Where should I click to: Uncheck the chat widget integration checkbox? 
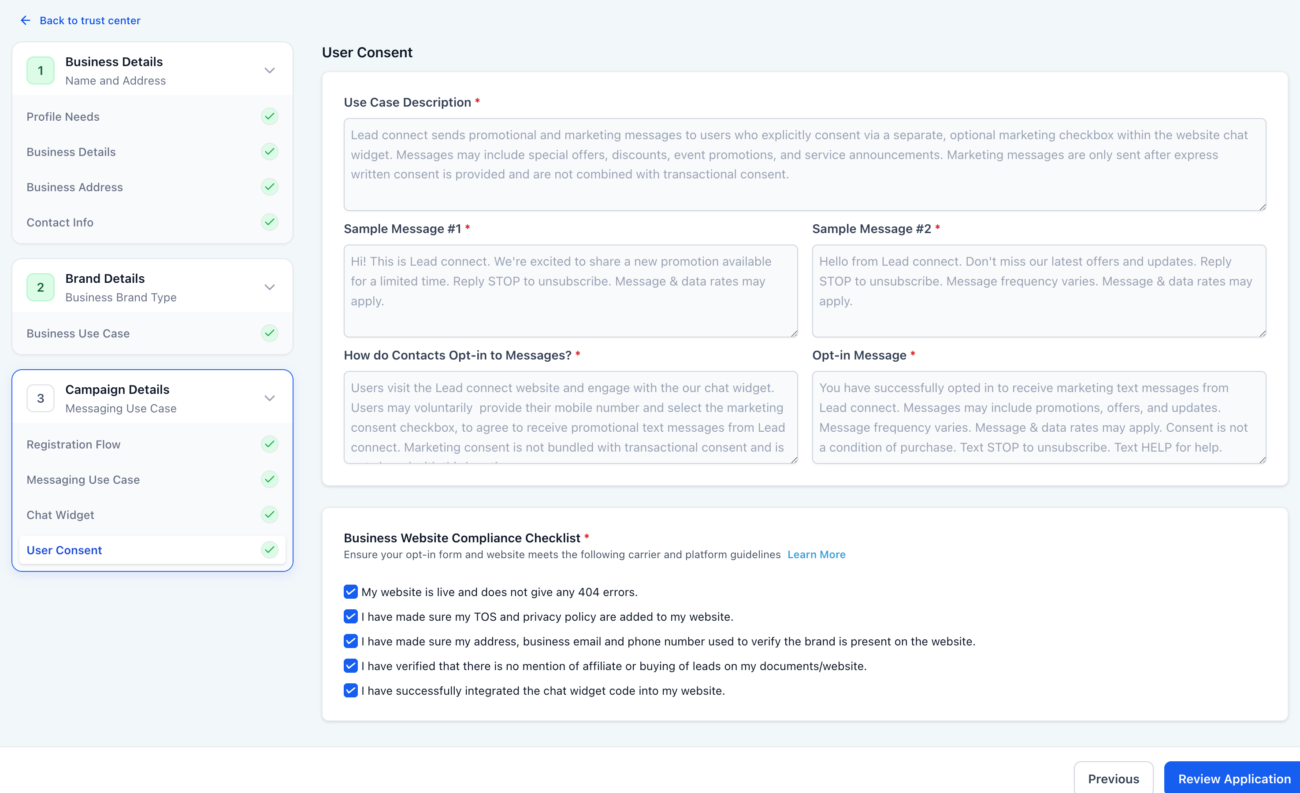(351, 690)
